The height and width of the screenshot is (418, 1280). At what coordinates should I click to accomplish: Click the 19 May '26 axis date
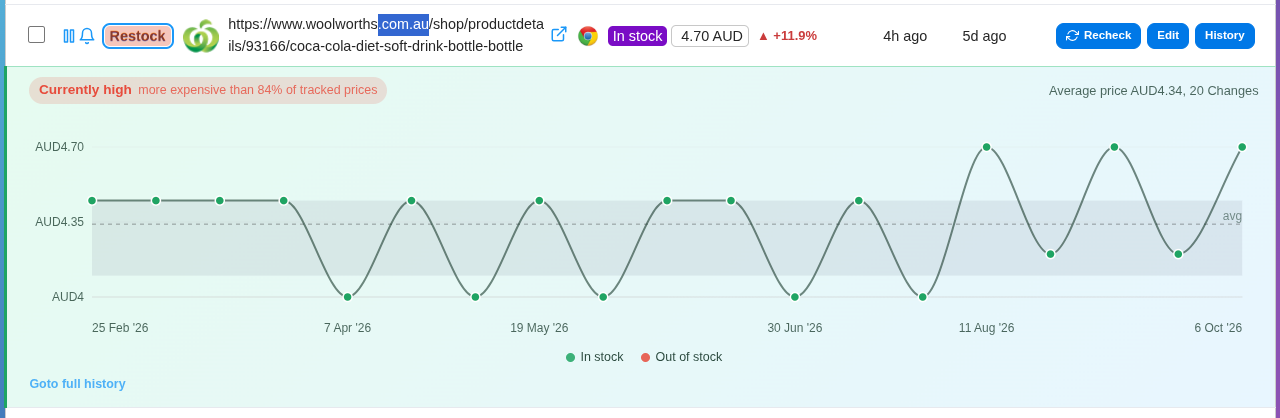[539, 328]
